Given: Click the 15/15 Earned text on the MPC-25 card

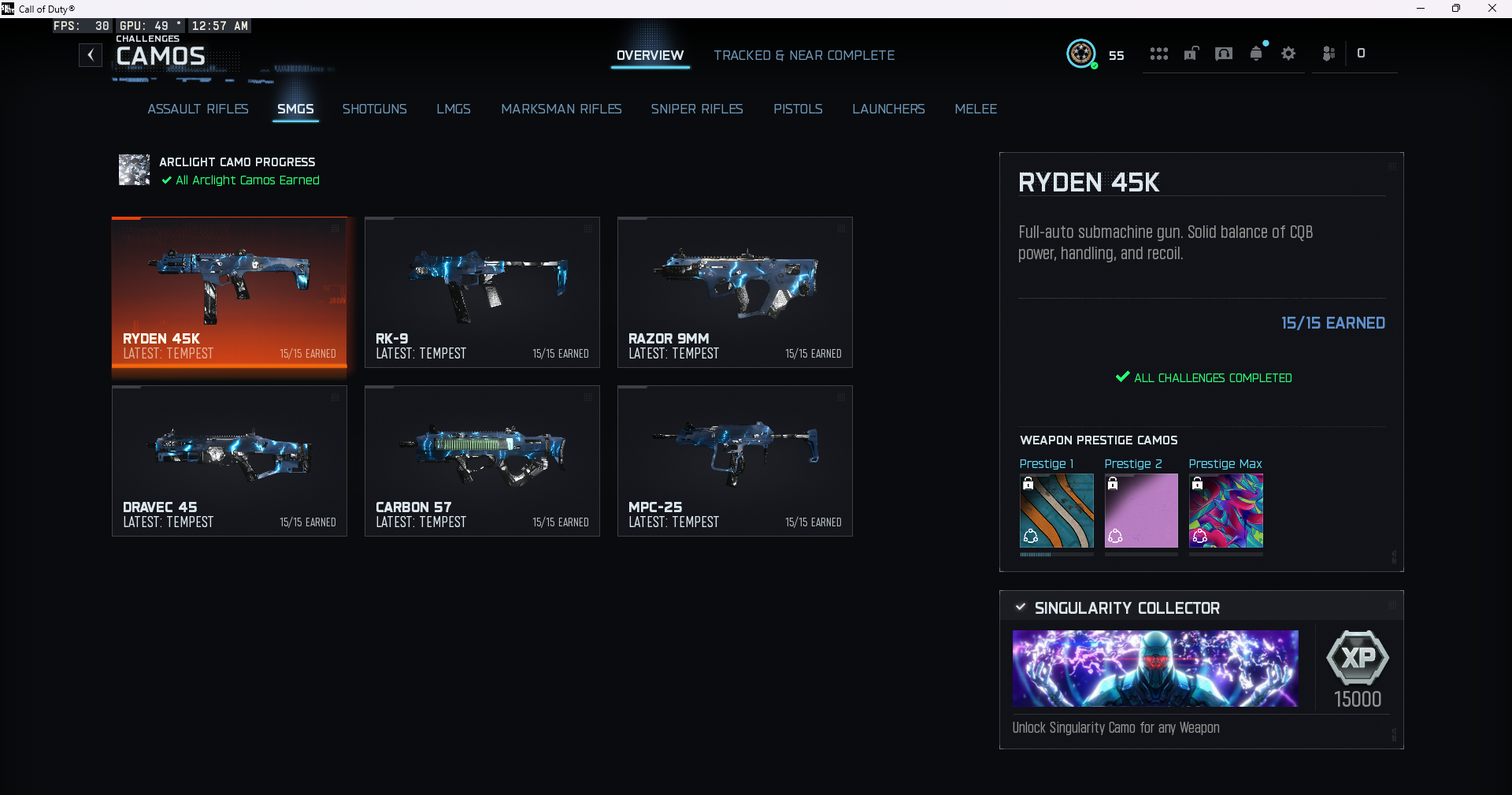Looking at the screenshot, I should point(813,522).
